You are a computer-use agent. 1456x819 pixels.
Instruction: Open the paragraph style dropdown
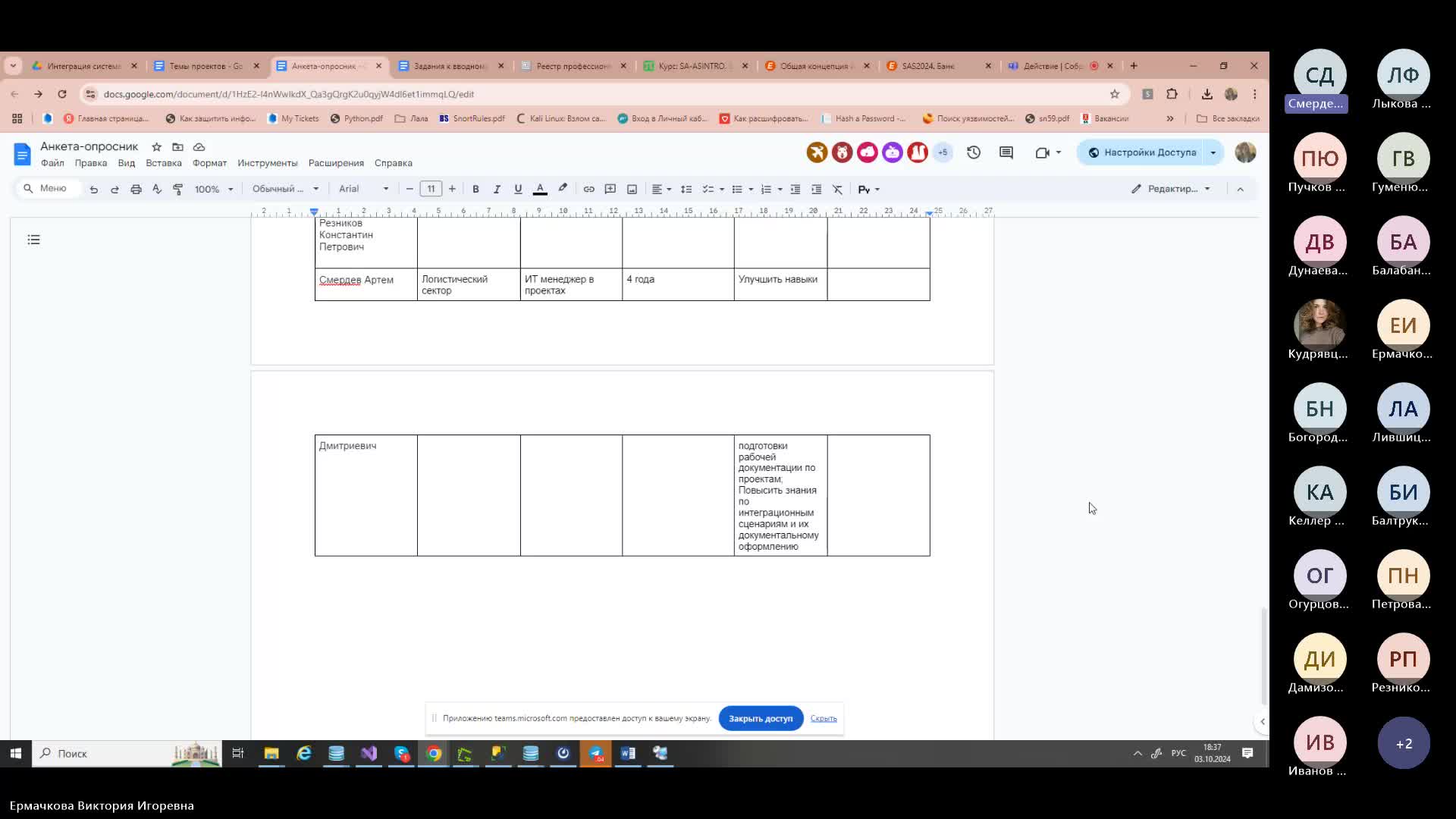pyautogui.click(x=285, y=190)
